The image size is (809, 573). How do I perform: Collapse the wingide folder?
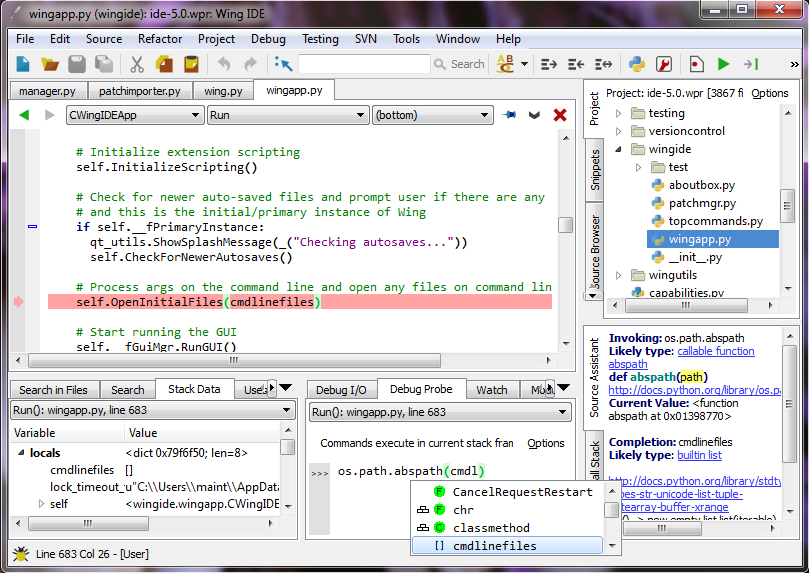(619, 150)
